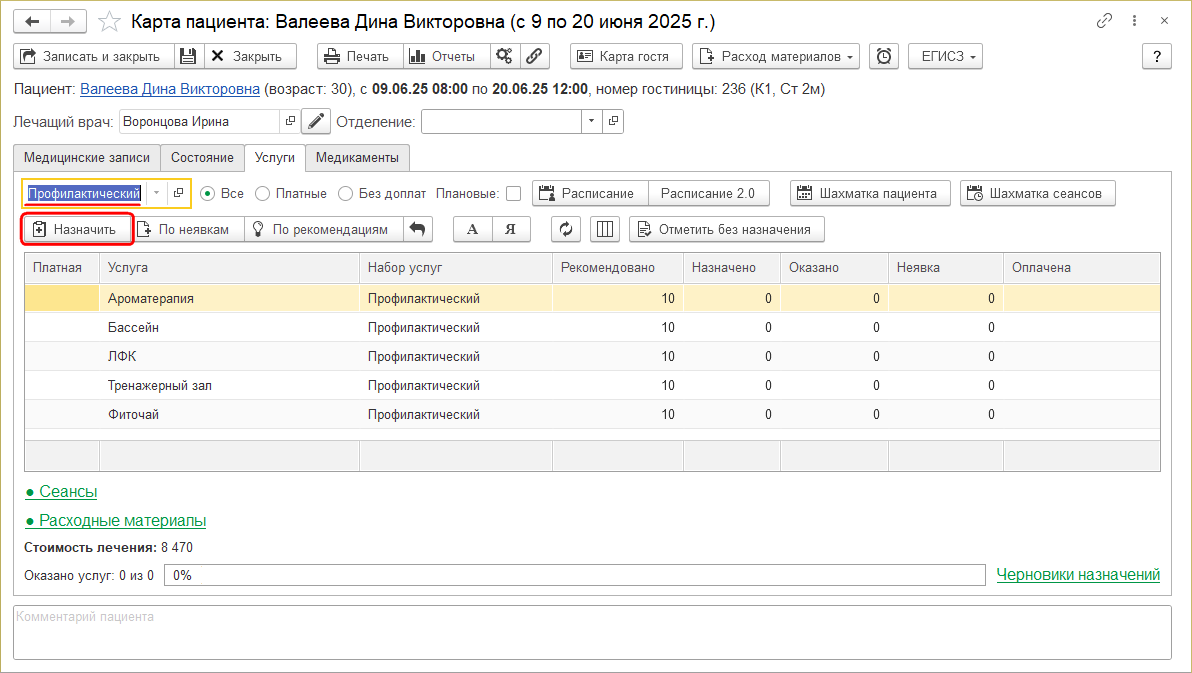Click the chain link icon next to gears
The width and height of the screenshot is (1192, 673).
coord(535,57)
